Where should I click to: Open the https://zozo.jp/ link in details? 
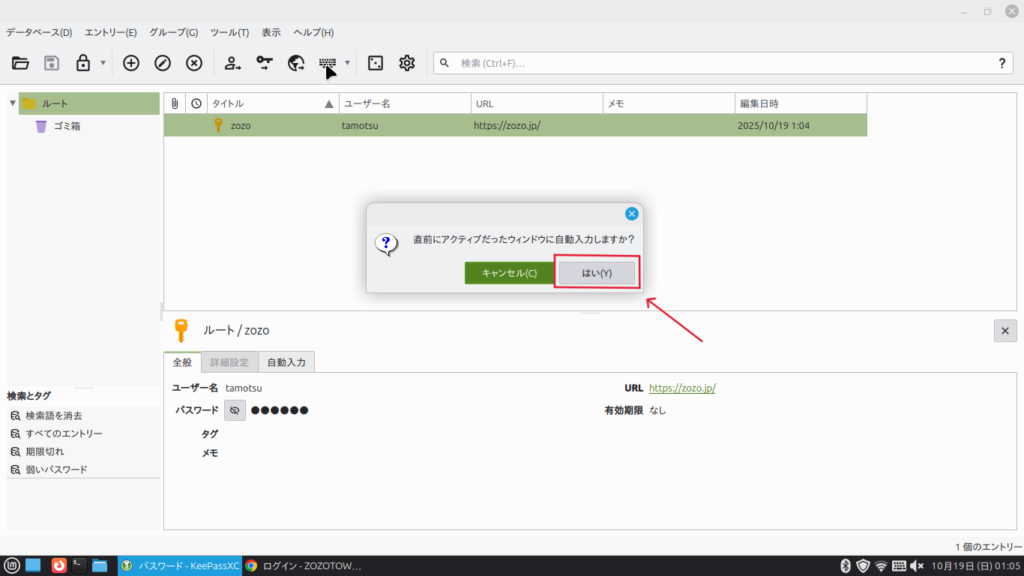point(682,388)
